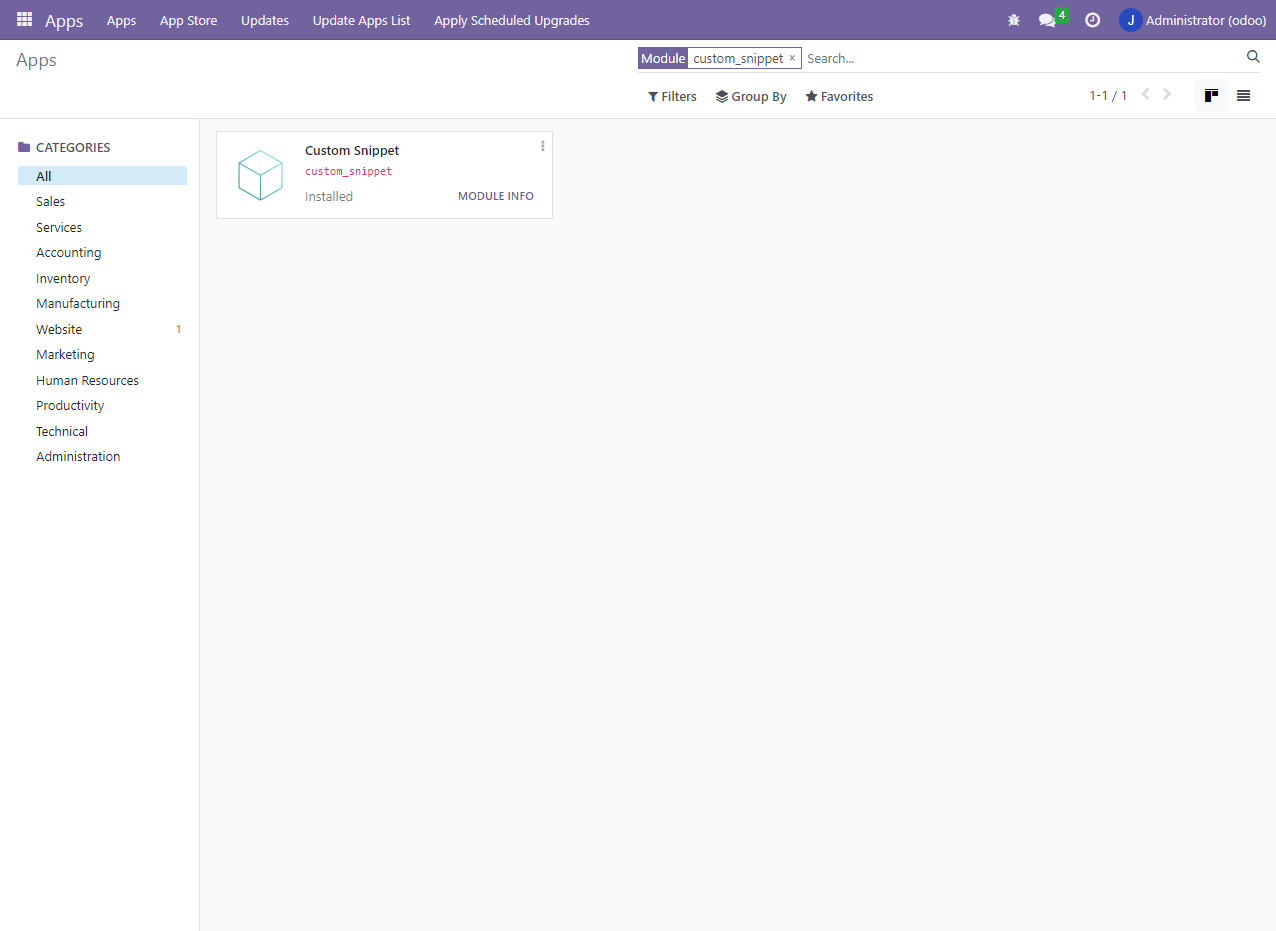
Task: Click Apply Scheduled Upgrades menu
Action: 512,20
